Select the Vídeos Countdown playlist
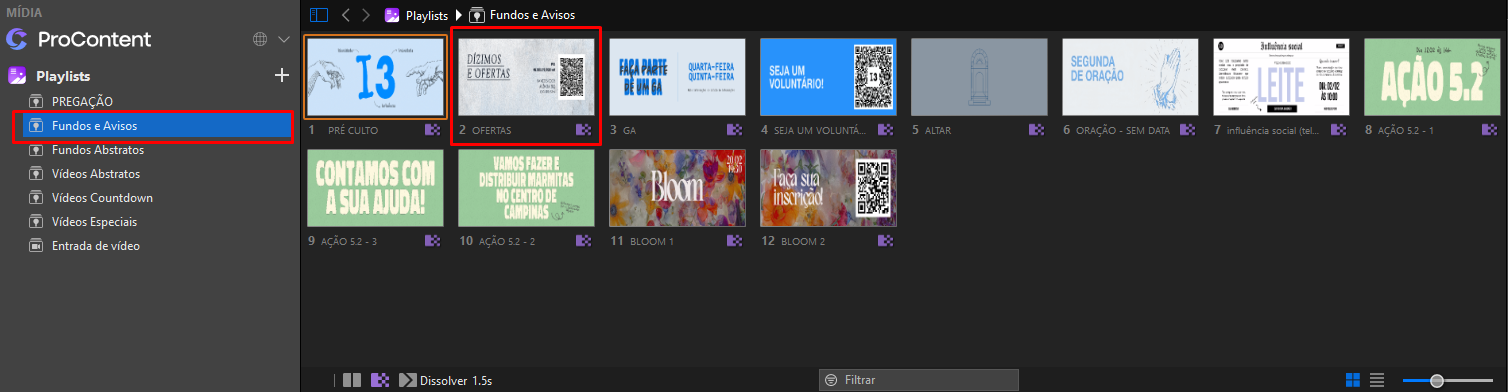 pyautogui.click(x=102, y=198)
